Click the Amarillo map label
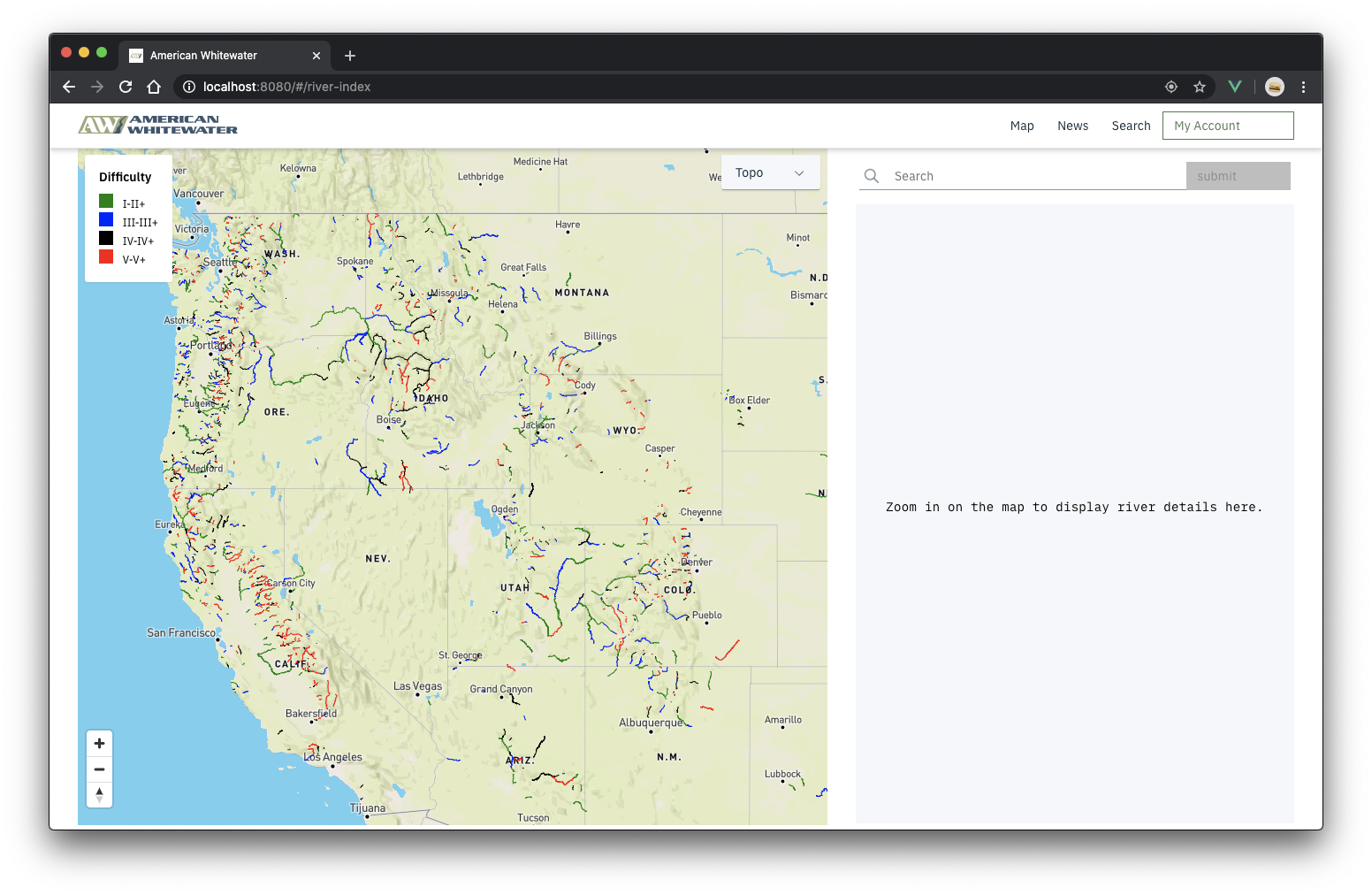 tap(783, 720)
